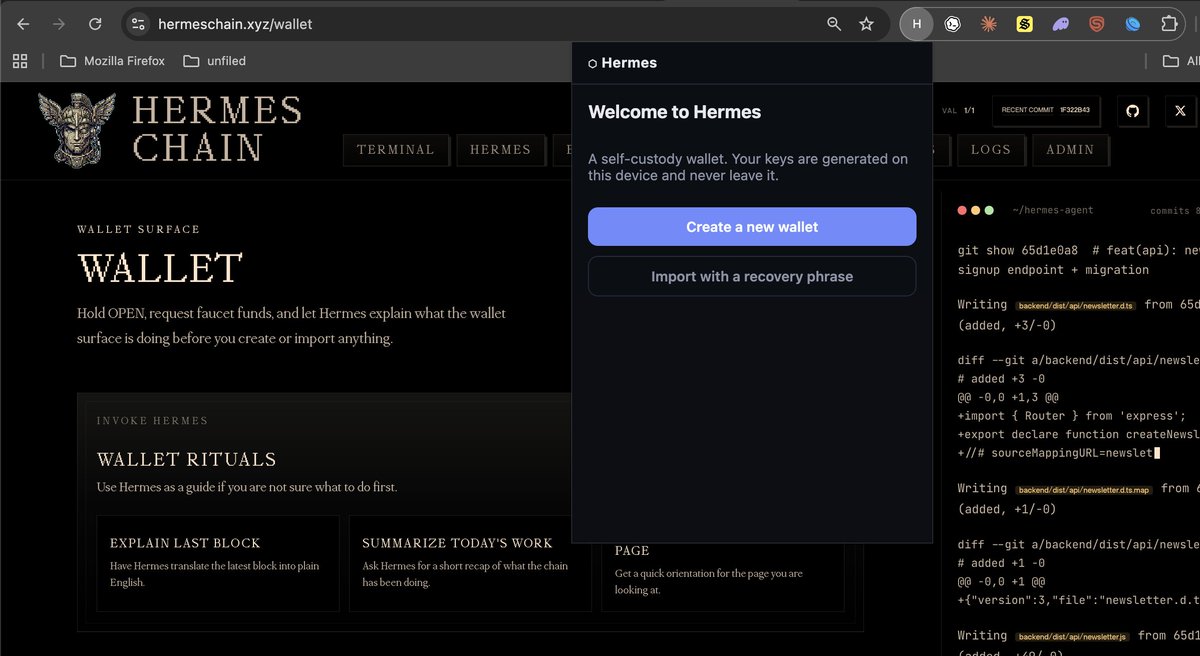The height and width of the screenshot is (656, 1200).
Task: Click the 'Welcome to Hermes' popup heading
Action: 675,112
